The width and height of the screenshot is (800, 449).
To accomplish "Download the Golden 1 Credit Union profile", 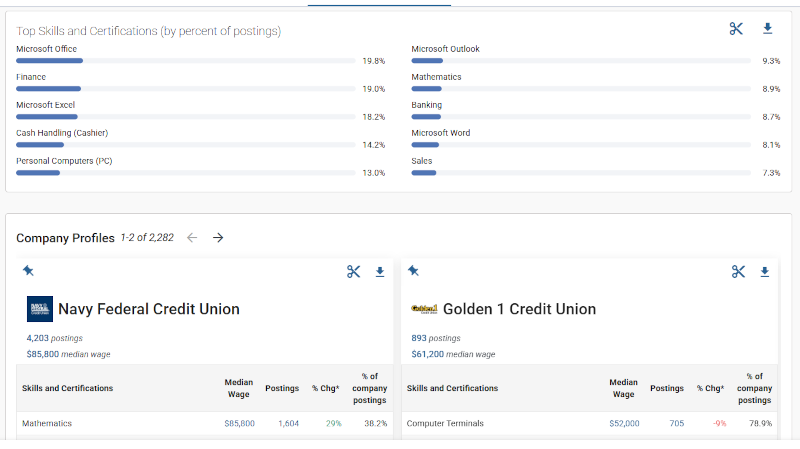I will (764, 272).
